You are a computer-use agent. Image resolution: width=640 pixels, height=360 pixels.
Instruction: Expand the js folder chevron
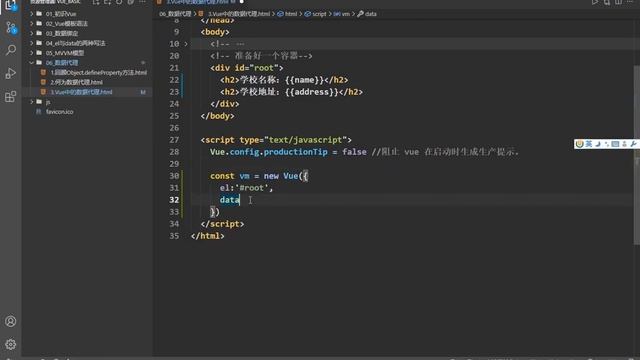[x=32, y=102]
